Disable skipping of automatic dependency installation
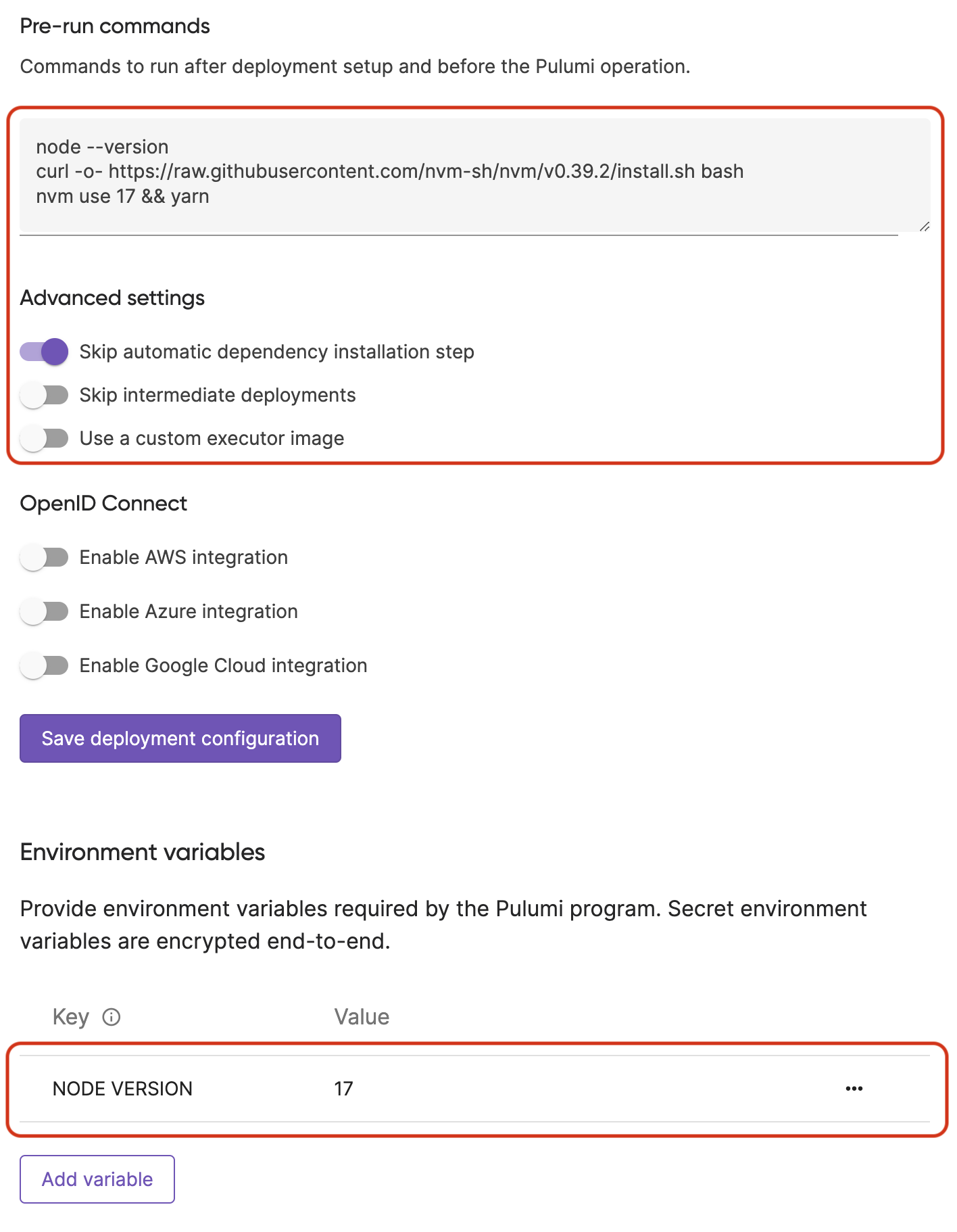This screenshot has height=1232, width=957. point(43,352)
